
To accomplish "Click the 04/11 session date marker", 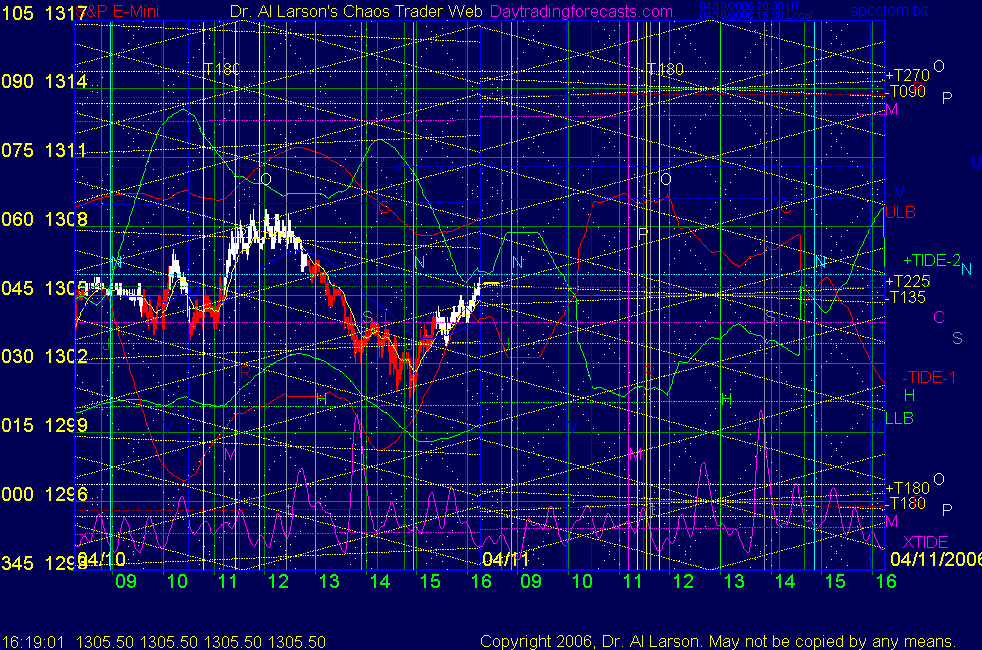I will 505,559.
